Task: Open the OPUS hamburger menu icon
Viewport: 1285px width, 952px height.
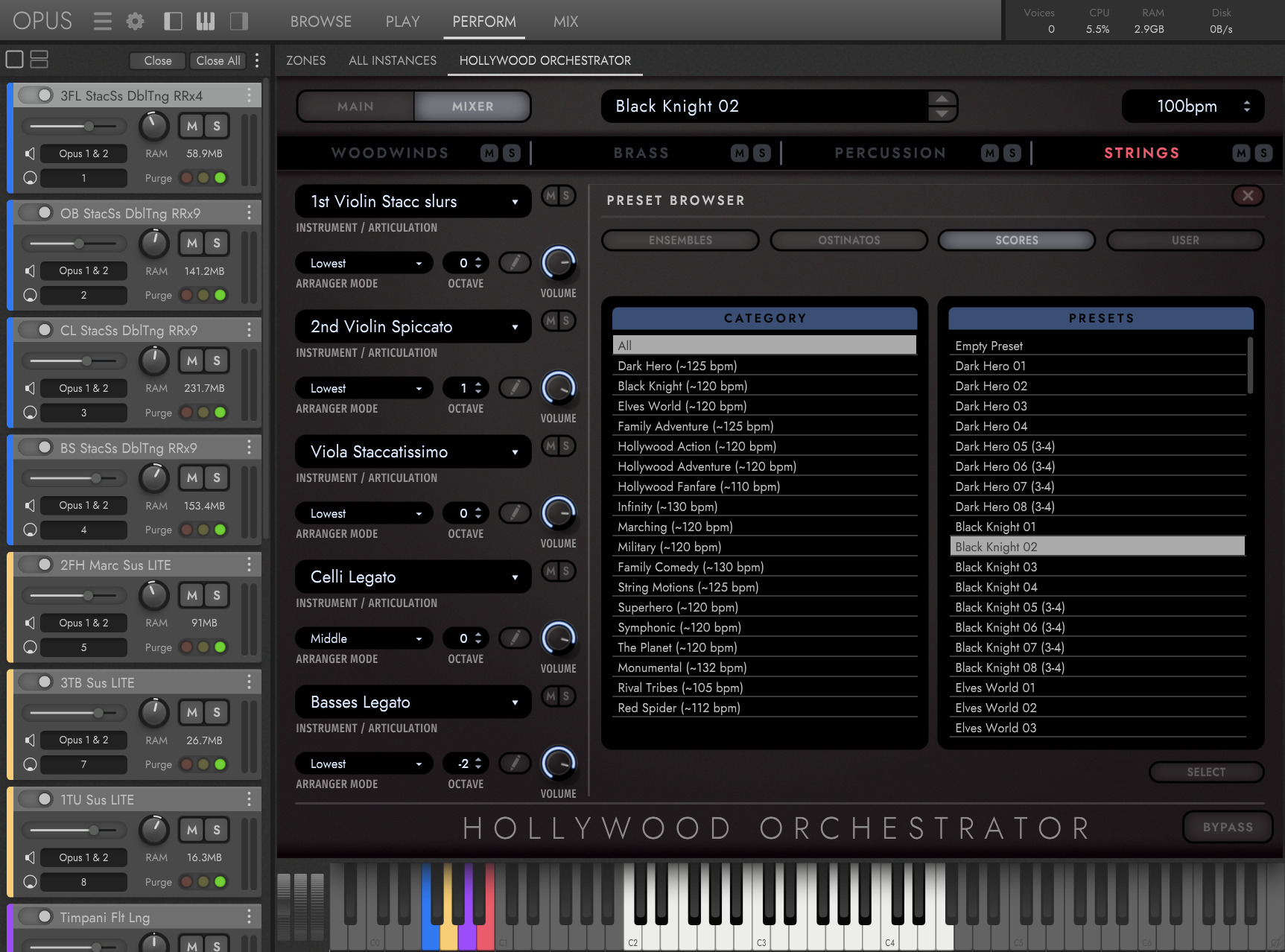Action: [x=103, y=21]
